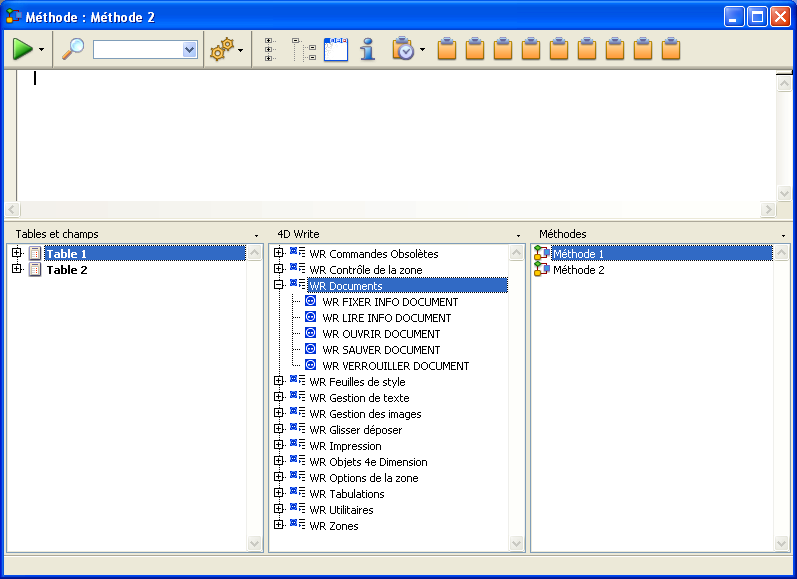Open the clipboard history clock dropdown
Screen dimensions: 797x579
422,49
